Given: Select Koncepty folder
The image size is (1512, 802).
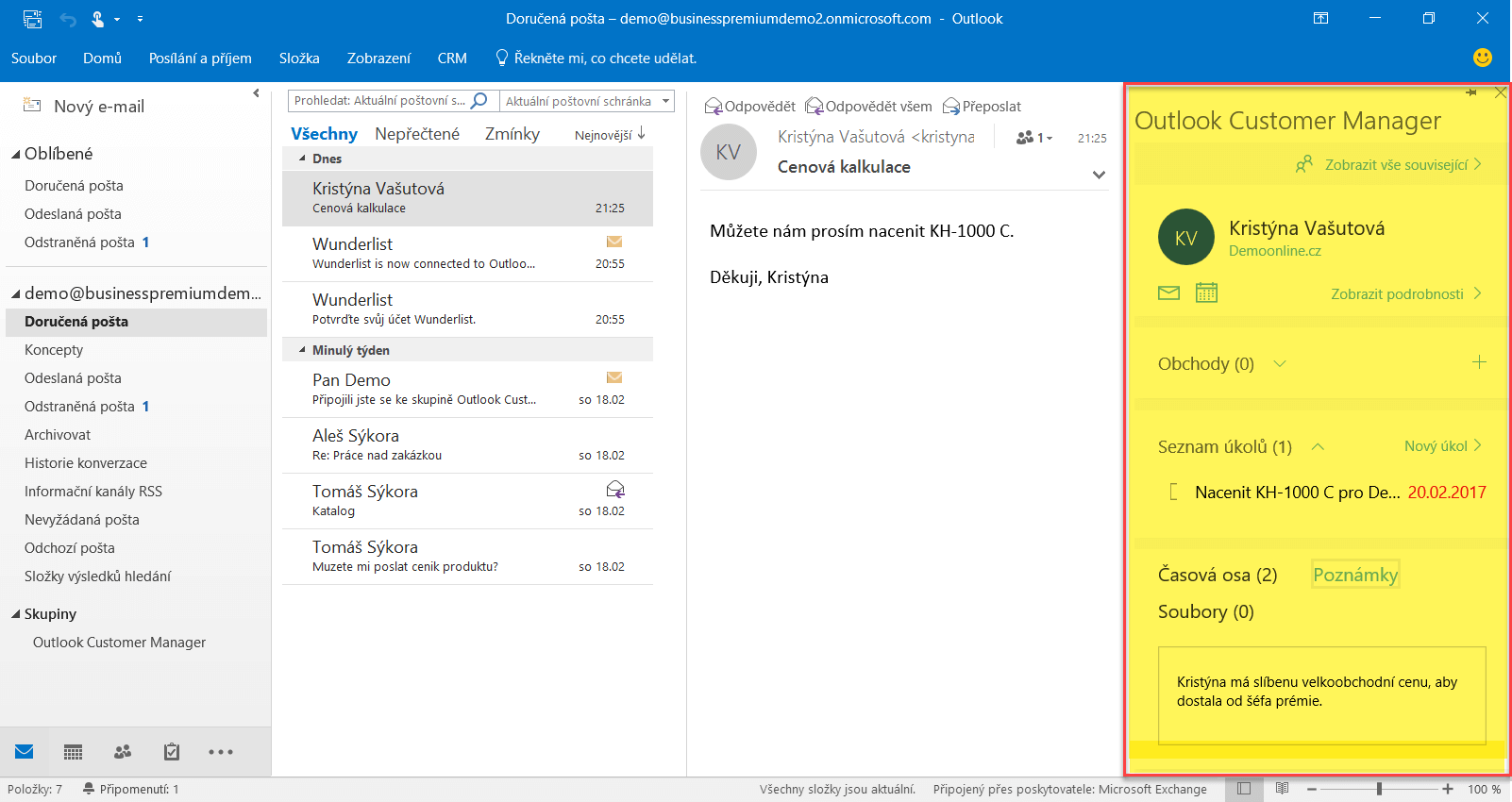Looking at the screenshot, I should click(x=54, y=350).
